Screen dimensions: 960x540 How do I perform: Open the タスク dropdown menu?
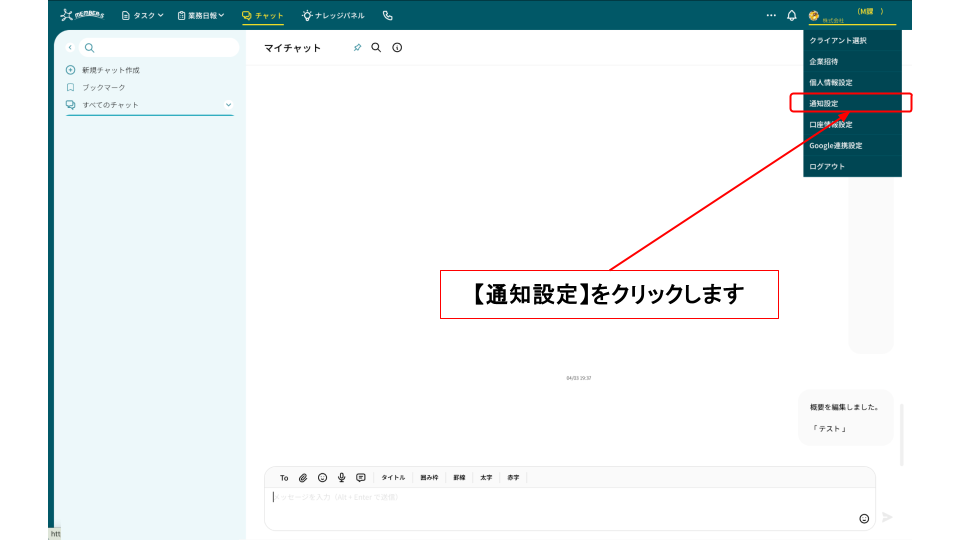point(143,16)
